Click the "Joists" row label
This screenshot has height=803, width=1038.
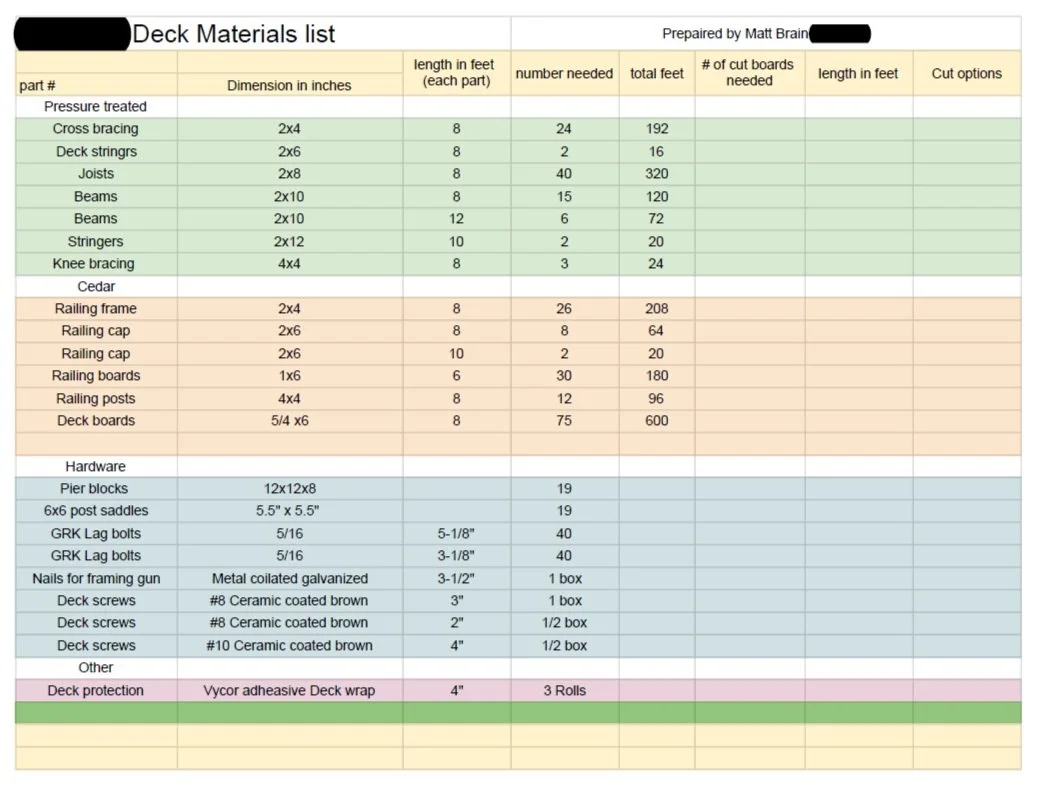point(96,174)
